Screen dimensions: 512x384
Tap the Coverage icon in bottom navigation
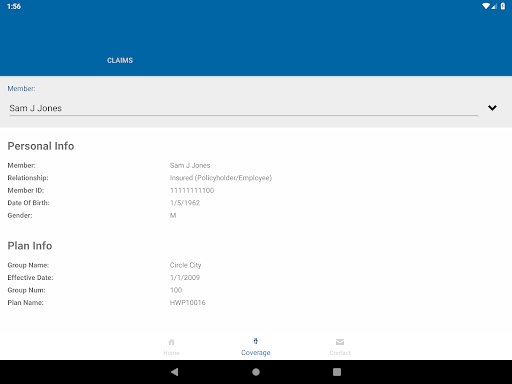[256, 341]
